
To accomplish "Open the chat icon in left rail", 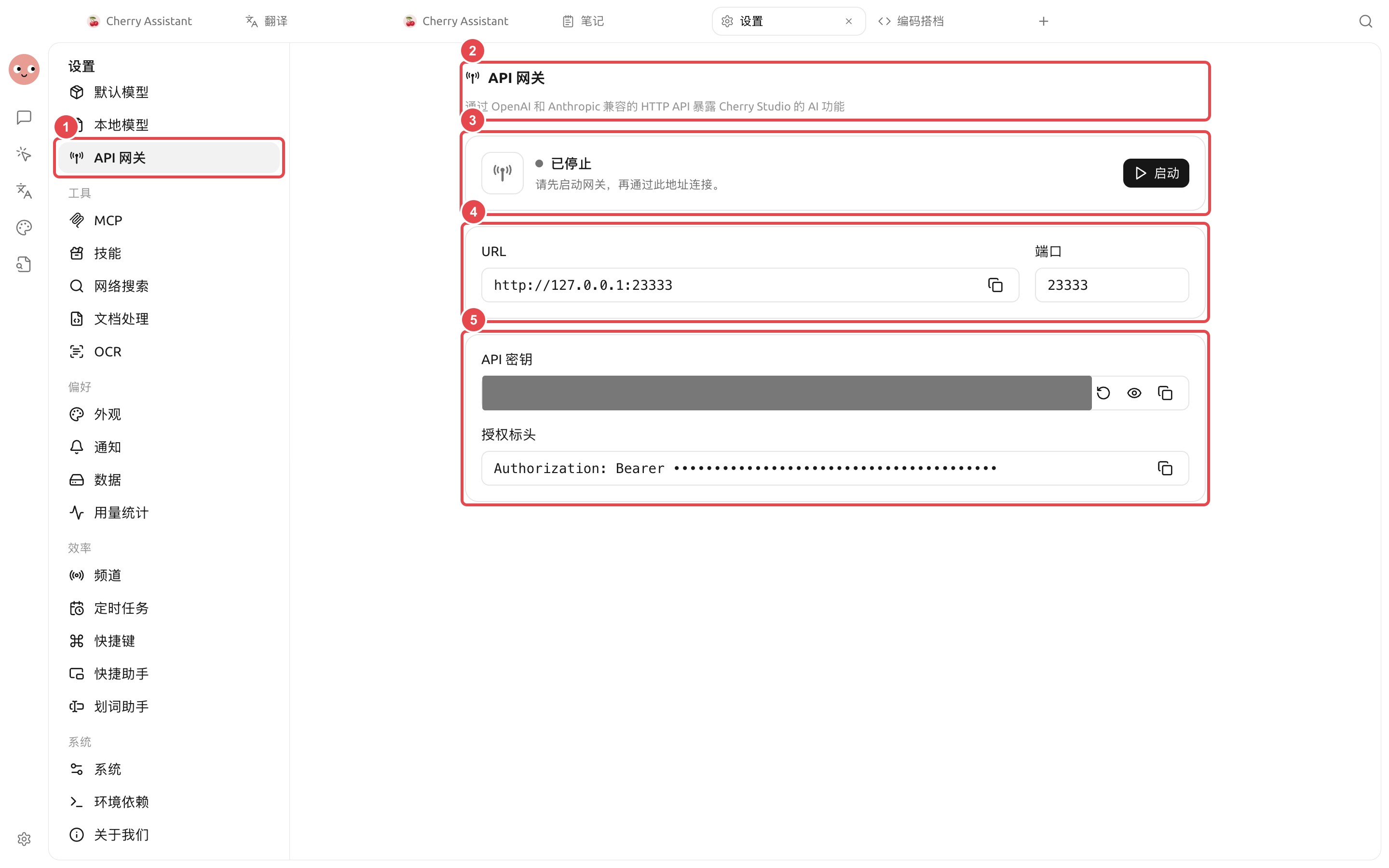I will pos(24,118).
